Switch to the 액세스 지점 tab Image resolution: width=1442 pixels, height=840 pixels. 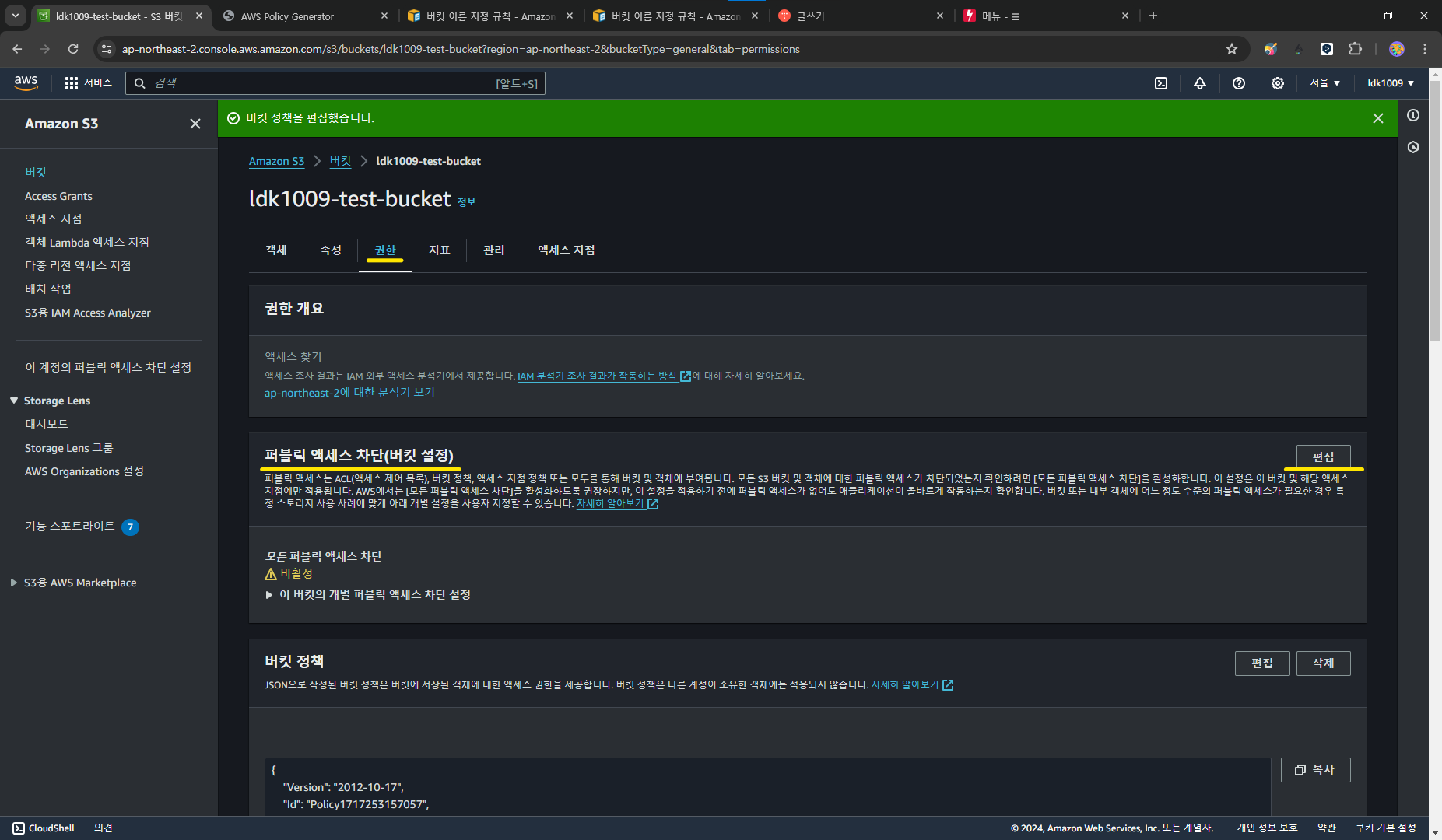(567, 250)
